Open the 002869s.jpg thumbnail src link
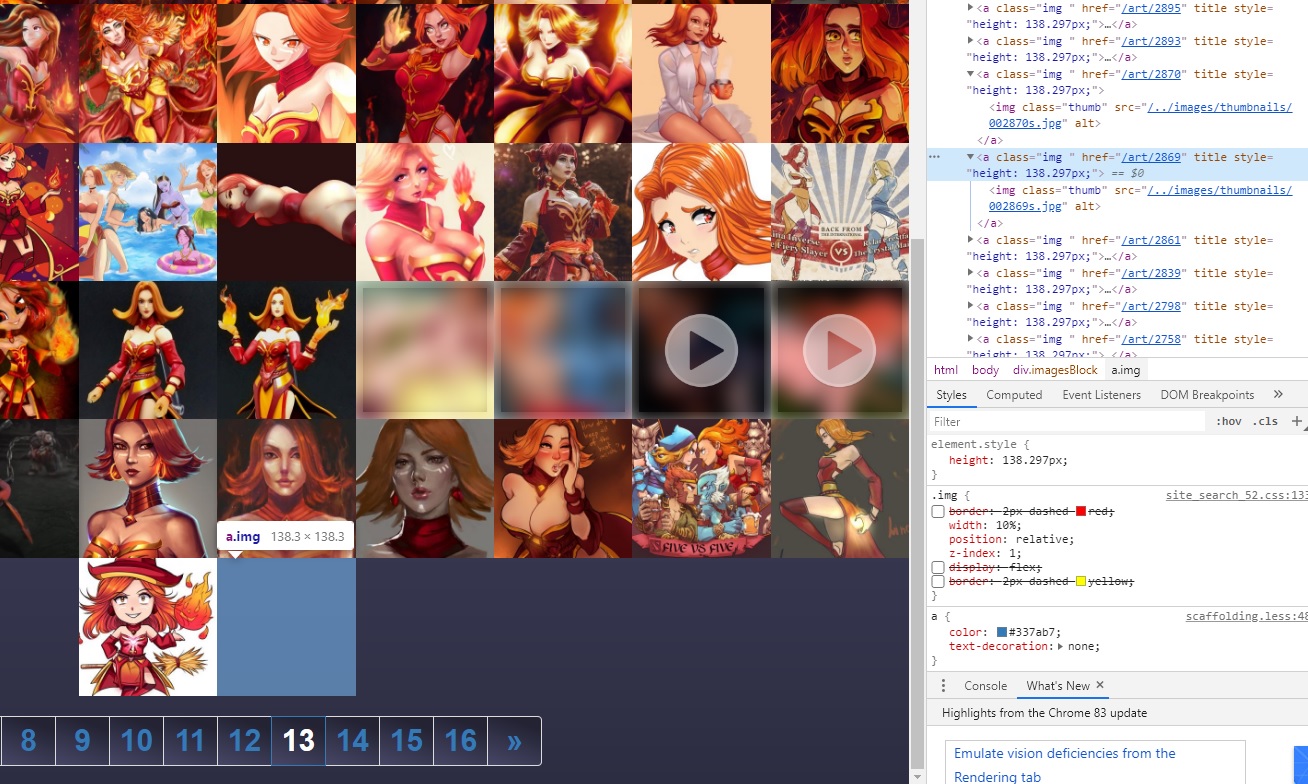The height and width of the screenshot is (784, 1308). point(1140,198)
